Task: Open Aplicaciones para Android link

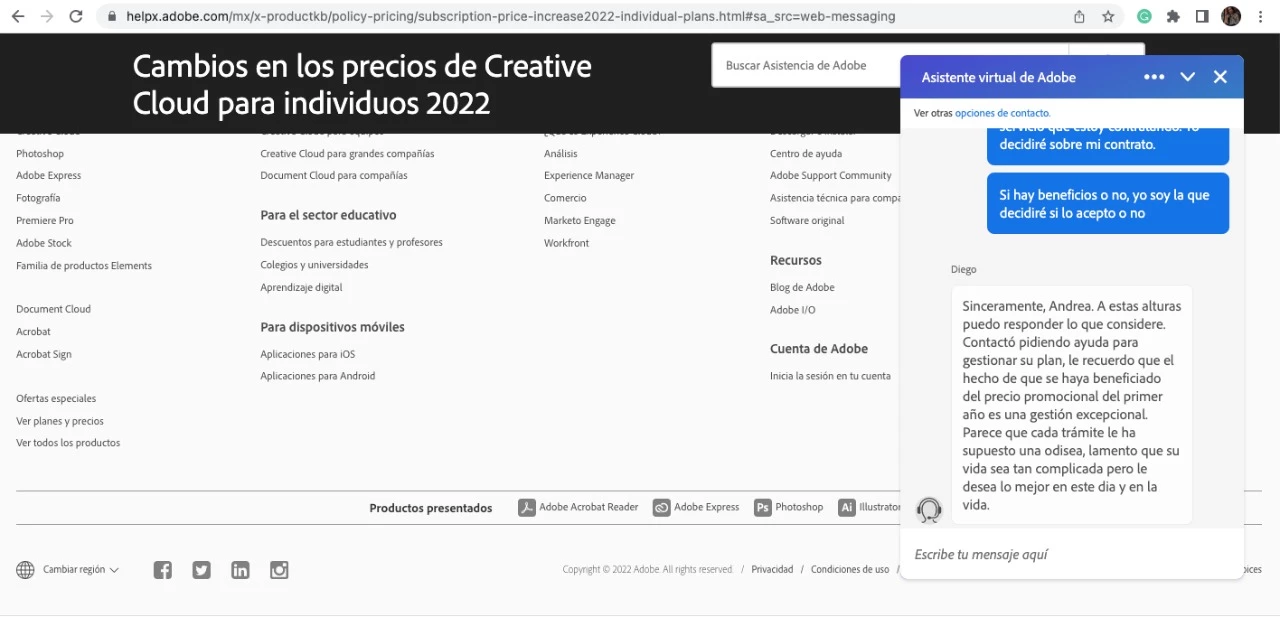Action: [318, 376]
